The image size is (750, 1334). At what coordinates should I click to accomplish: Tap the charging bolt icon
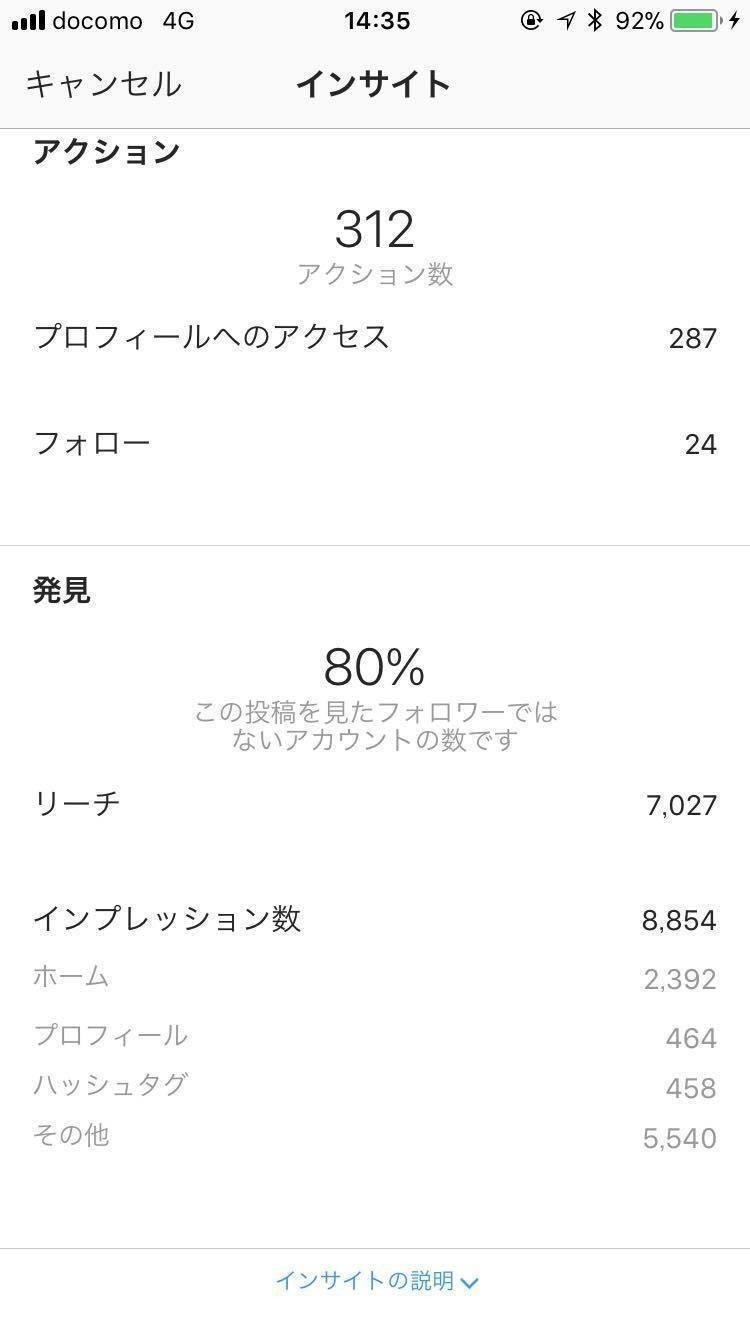click(735, 21)
